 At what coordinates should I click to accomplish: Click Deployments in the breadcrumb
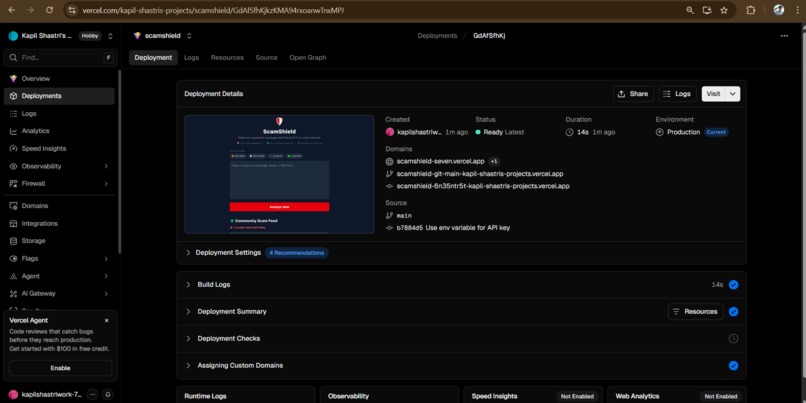(437, 36)
